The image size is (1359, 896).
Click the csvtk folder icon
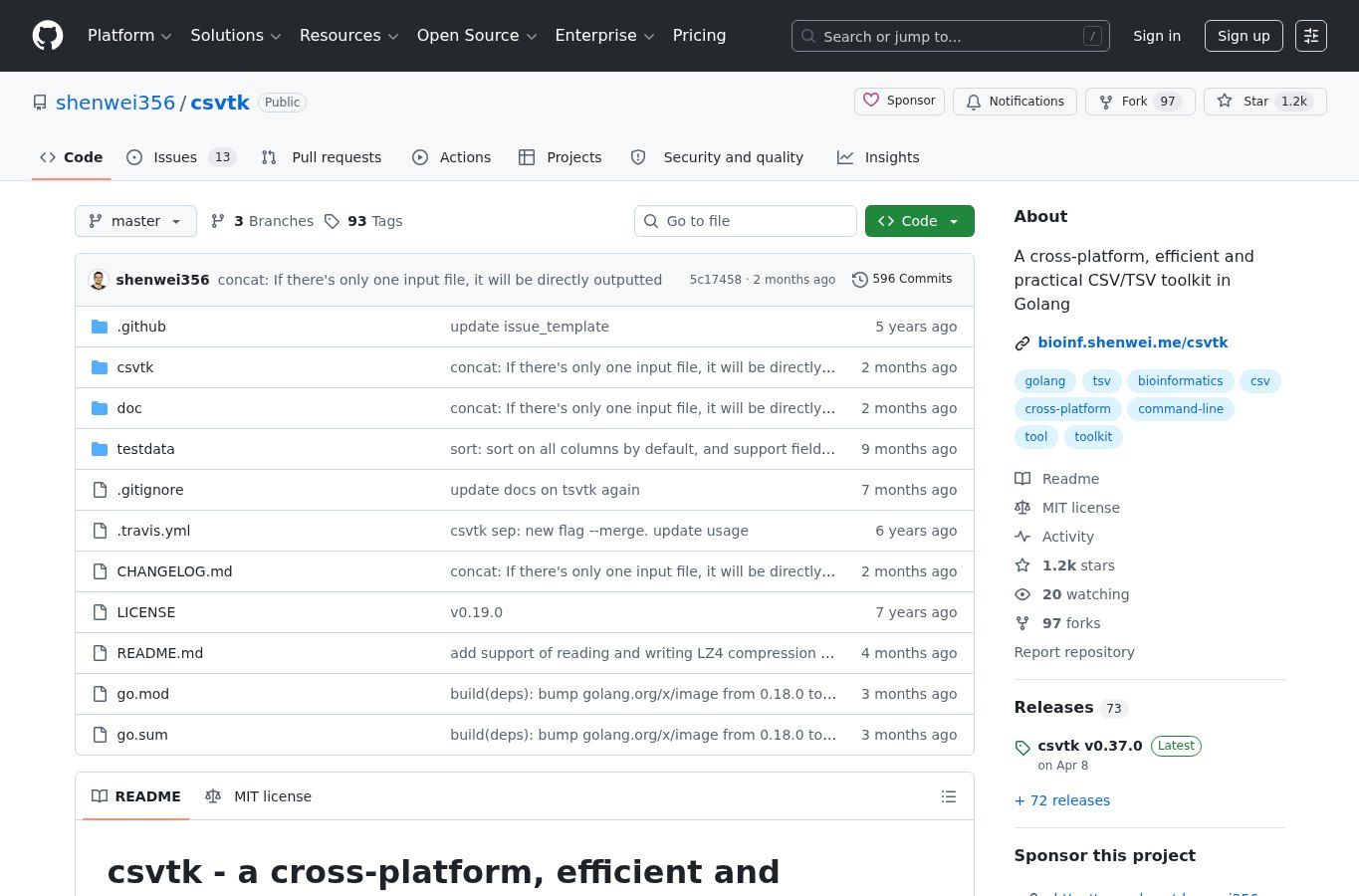[x=100, y=367]
